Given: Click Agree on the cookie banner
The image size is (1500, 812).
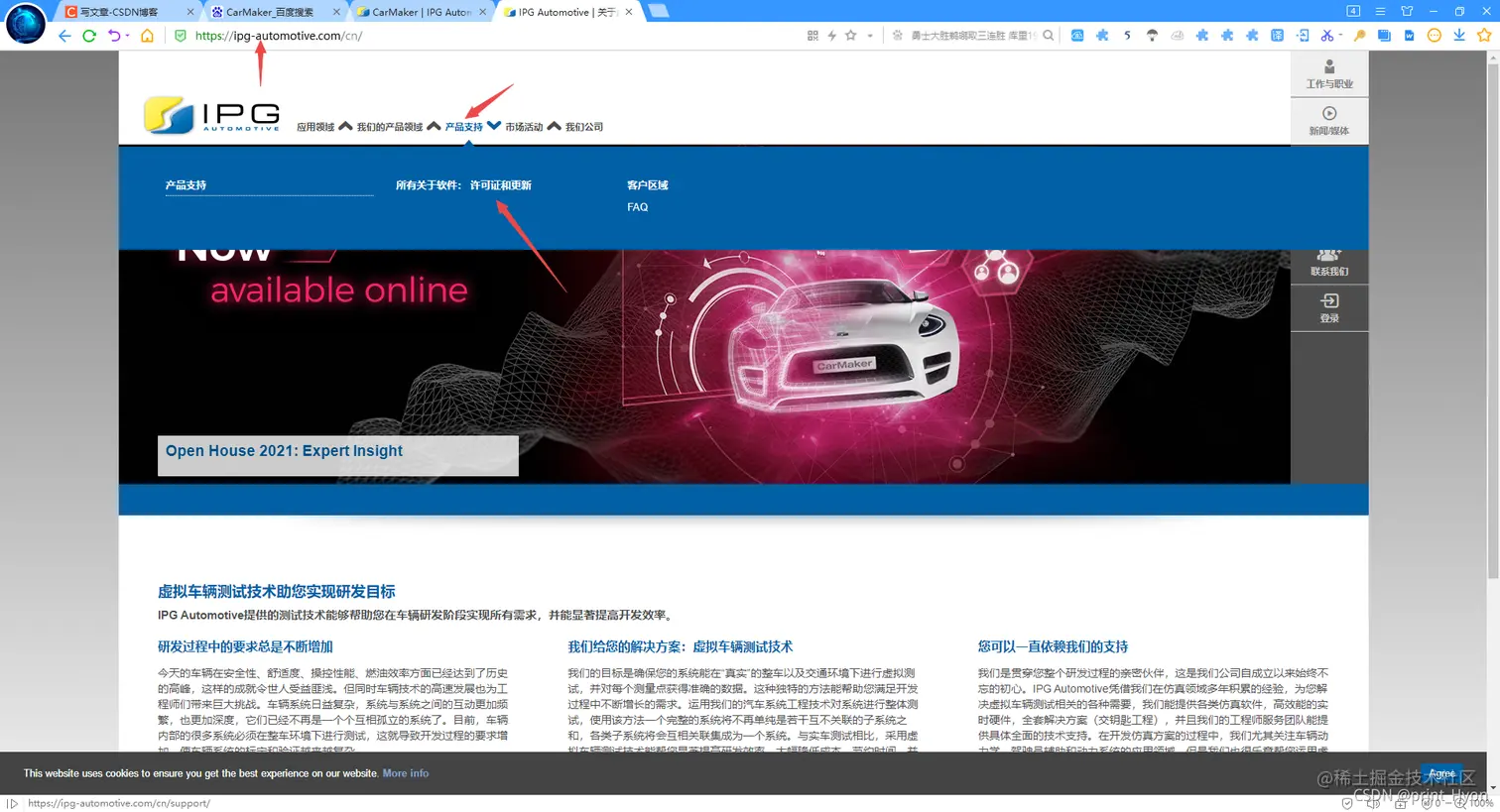Looking at the screenshot, I should pyautogui.click(x=1441, y=772).
